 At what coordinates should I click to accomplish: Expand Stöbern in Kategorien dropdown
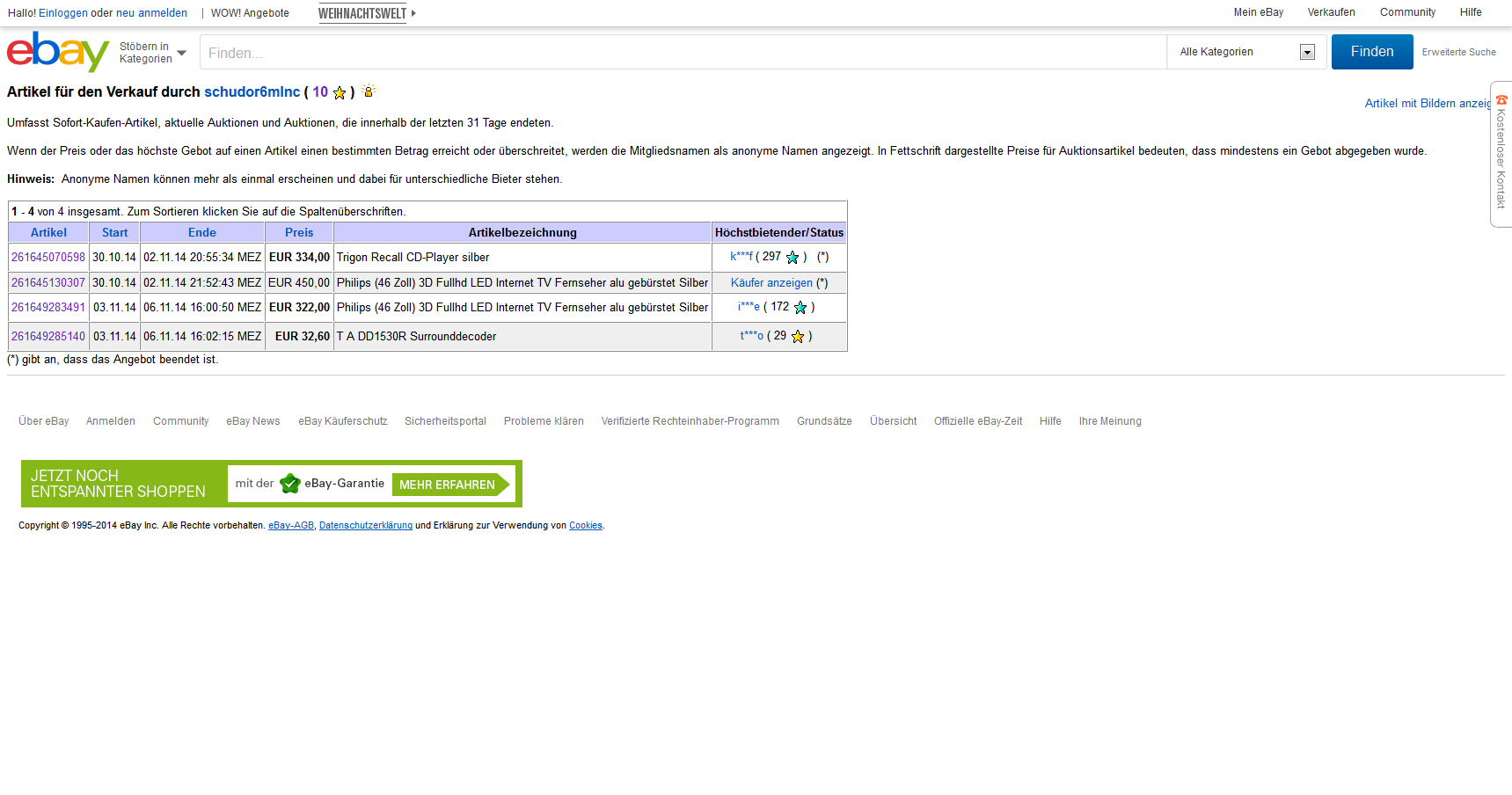pos(153,53)
